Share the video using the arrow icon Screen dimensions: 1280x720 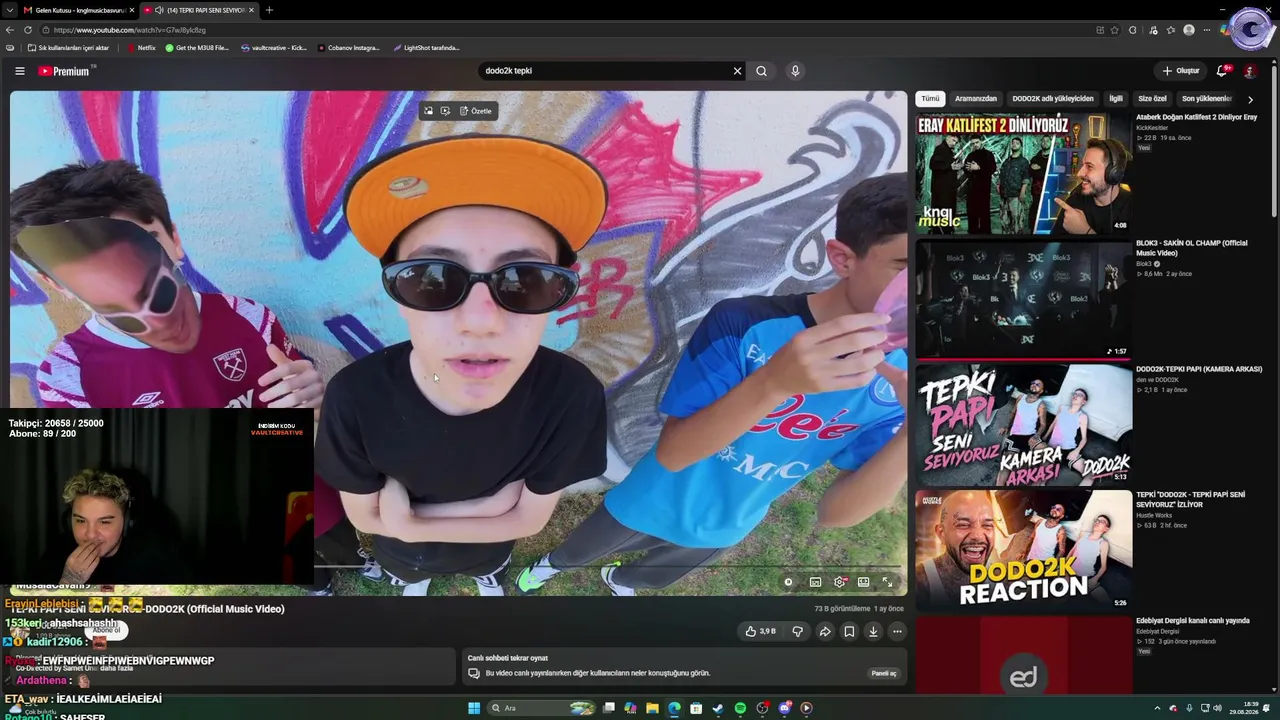(825, 631)
